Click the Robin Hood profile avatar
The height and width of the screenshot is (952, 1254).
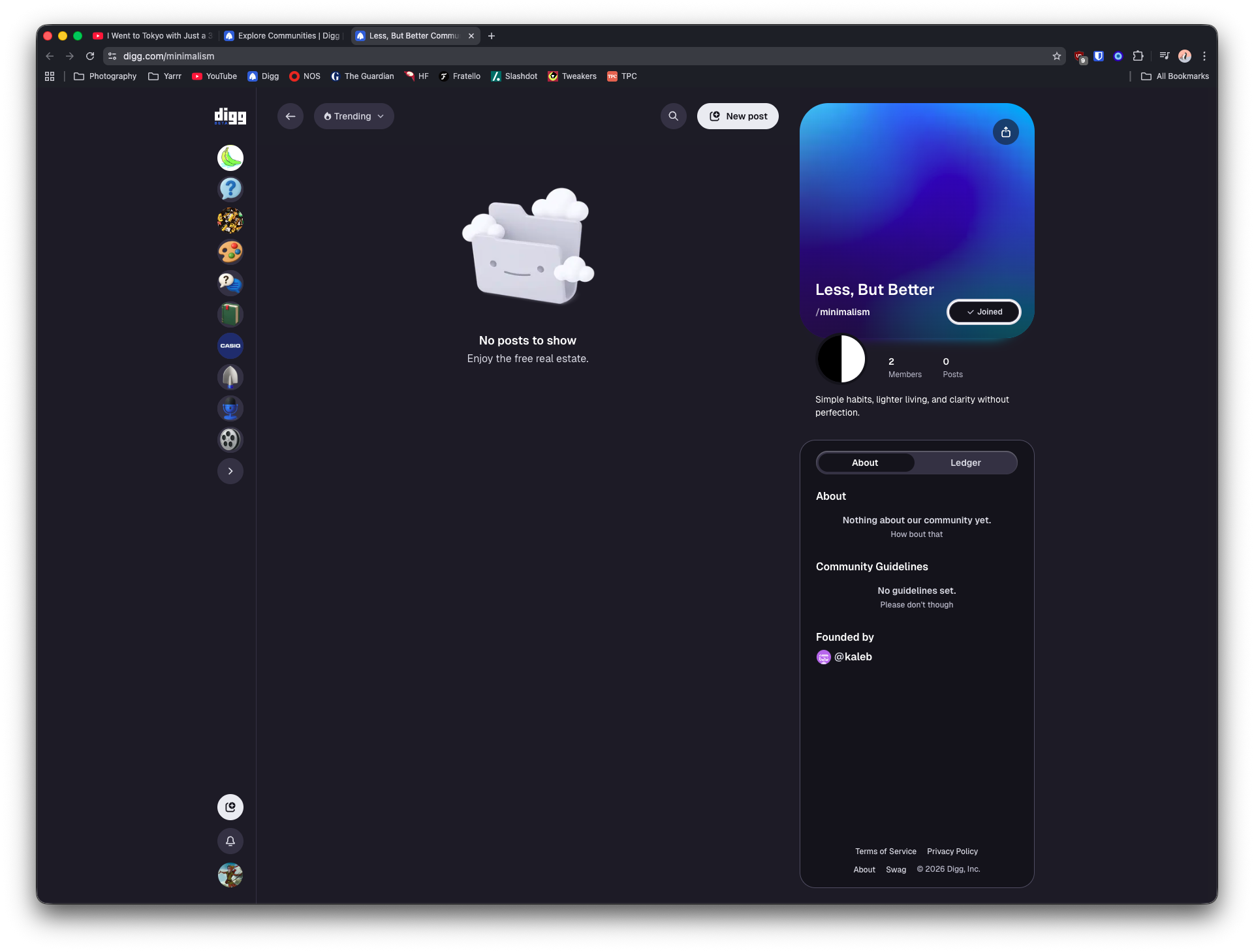point(230,875)
